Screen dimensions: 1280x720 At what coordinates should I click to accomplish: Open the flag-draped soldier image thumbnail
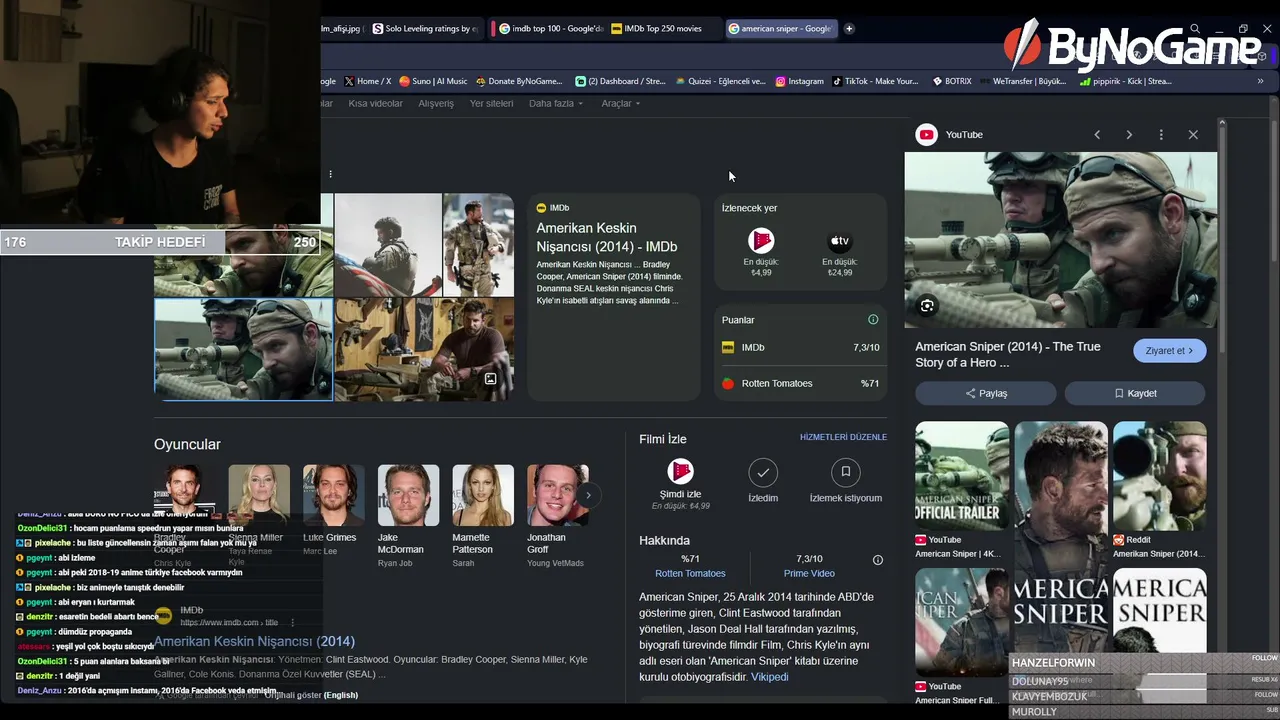[x=388, y=245]
